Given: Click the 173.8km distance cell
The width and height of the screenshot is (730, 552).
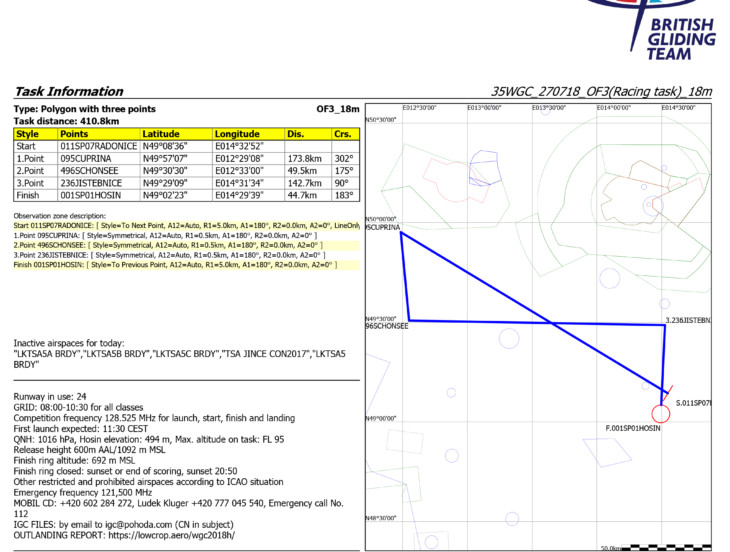Looking at the screenshot, I should point(304,158).
